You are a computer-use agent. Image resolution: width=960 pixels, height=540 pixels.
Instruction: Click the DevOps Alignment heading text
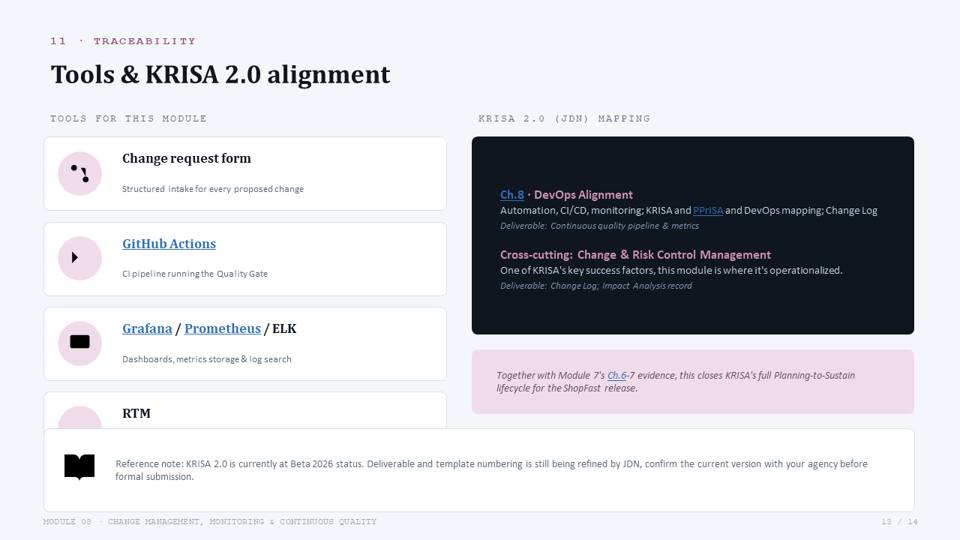tap(583, 195)
